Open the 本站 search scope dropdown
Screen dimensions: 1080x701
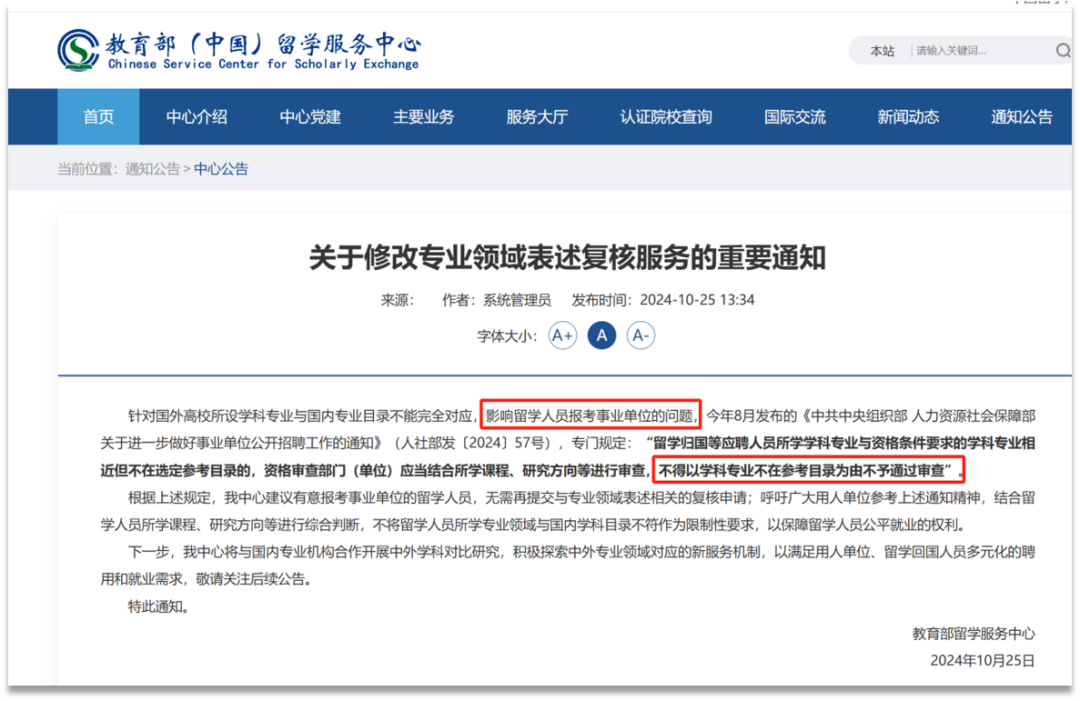coord(882,51)
